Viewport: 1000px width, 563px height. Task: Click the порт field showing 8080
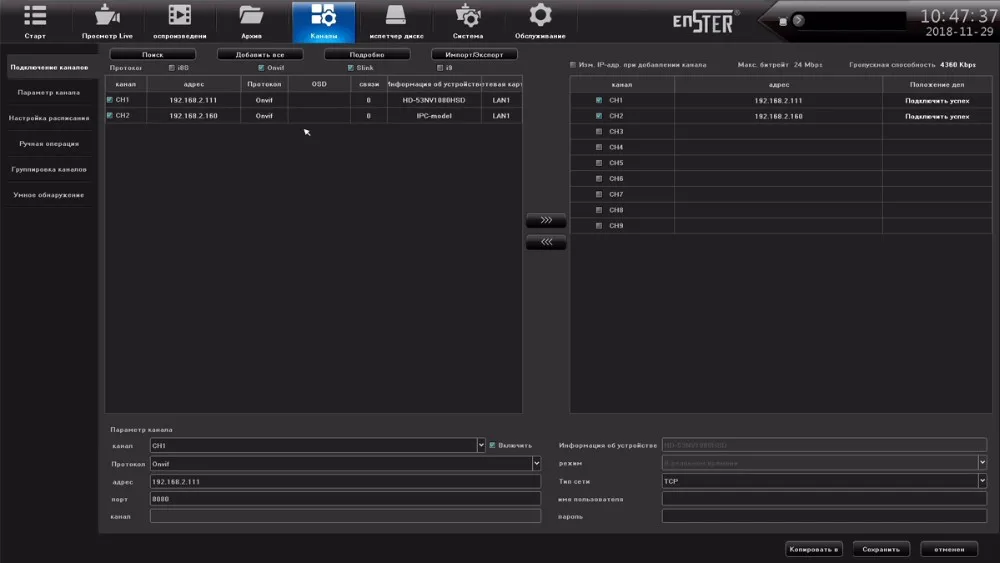coord(345,499)
